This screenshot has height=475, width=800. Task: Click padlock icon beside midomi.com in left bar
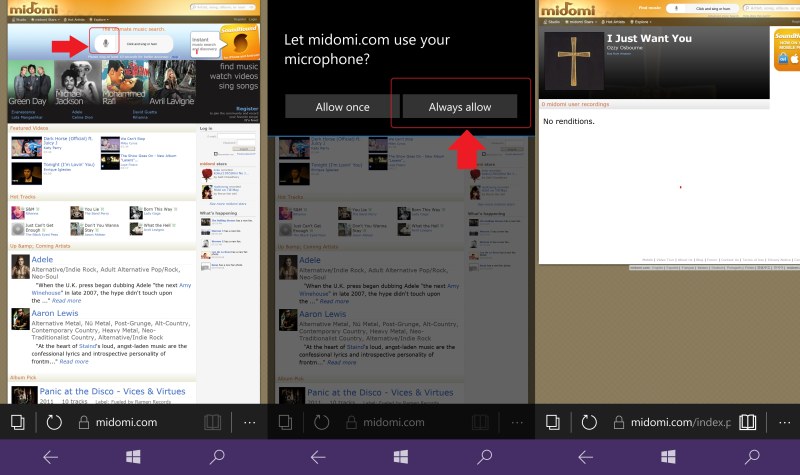coord(84,422)
